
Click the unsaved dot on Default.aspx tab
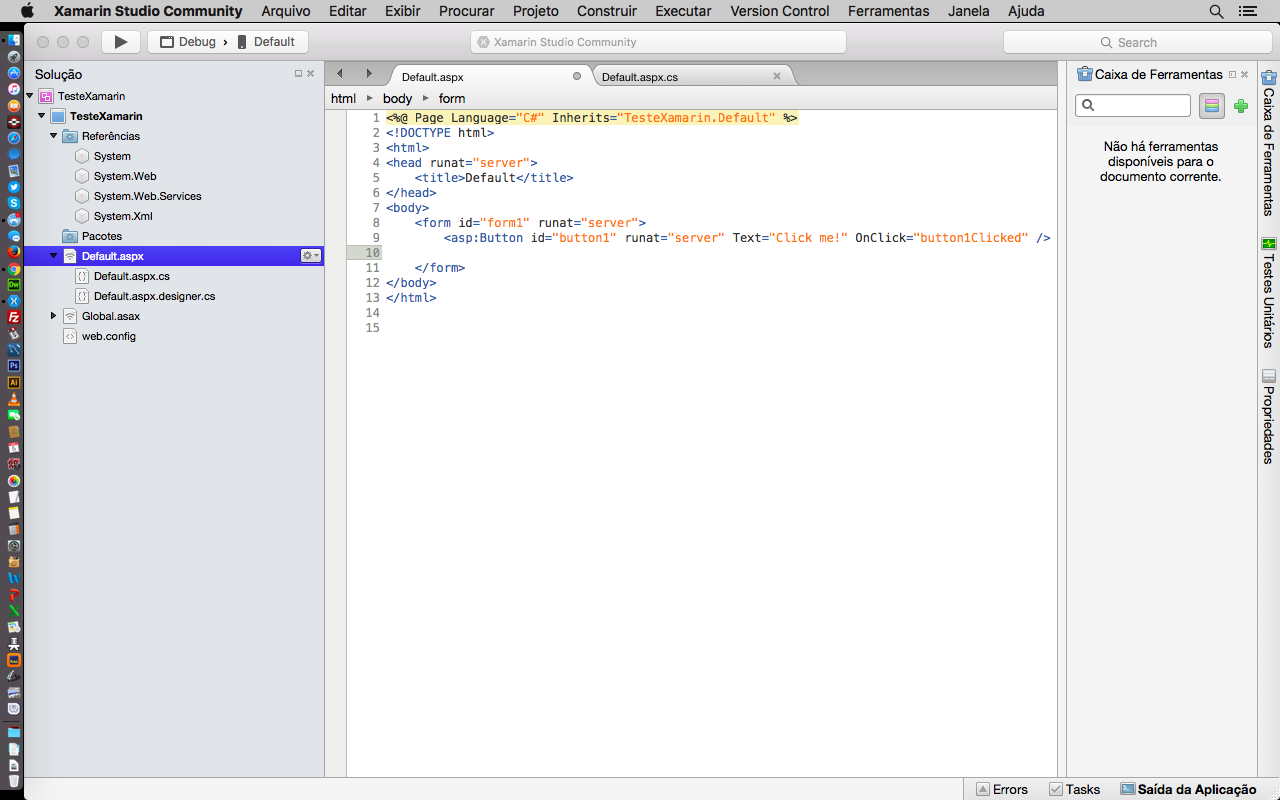(x=577, y=76)
